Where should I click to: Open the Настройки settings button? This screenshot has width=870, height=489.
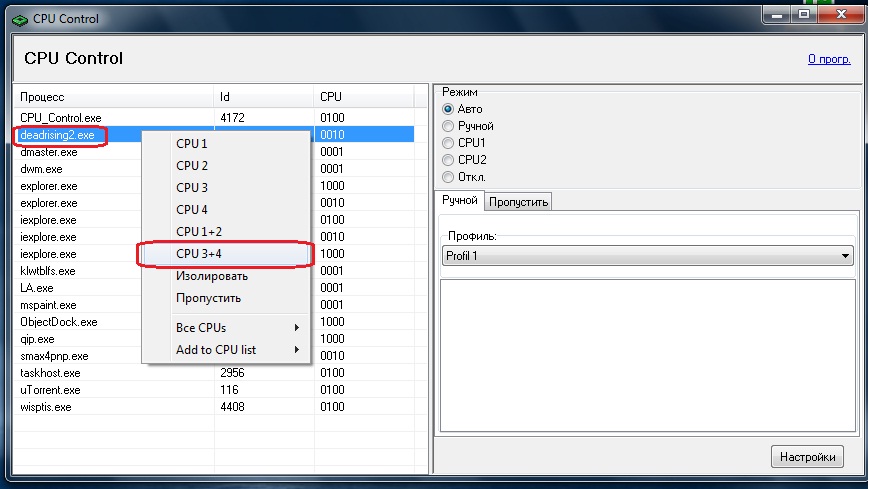click(x=807, y=457)
